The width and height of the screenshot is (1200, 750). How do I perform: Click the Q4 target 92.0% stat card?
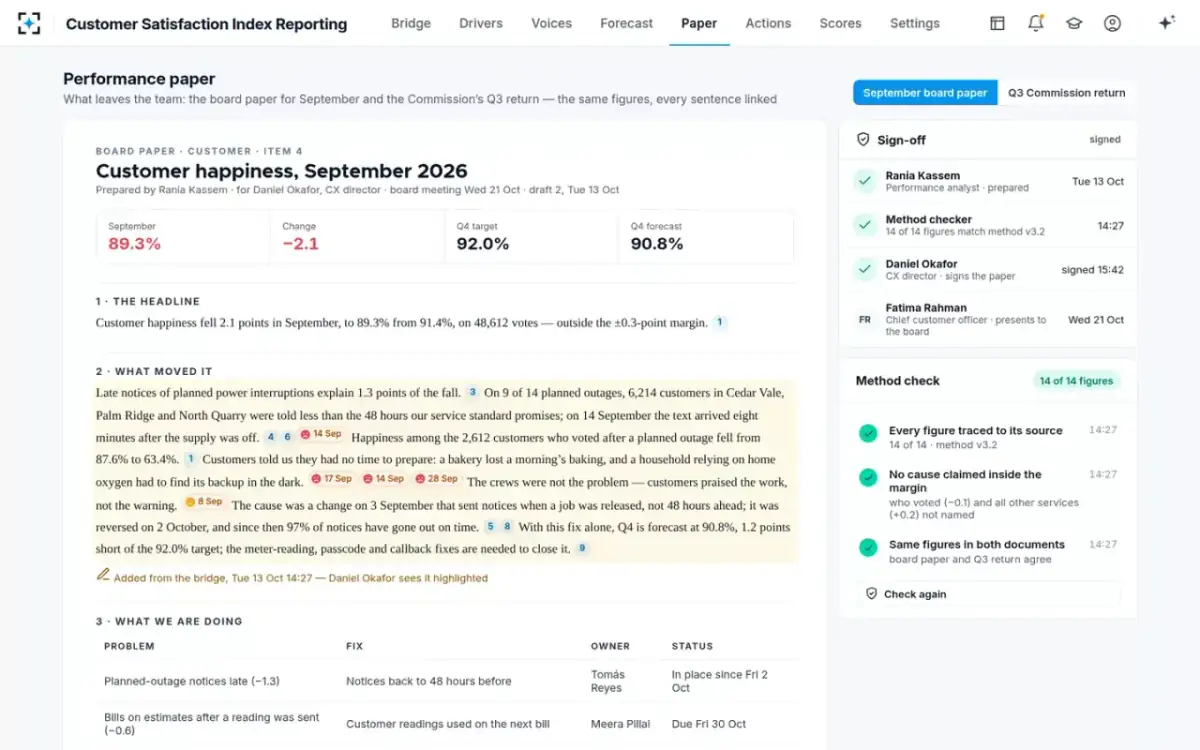pos(531,238)
